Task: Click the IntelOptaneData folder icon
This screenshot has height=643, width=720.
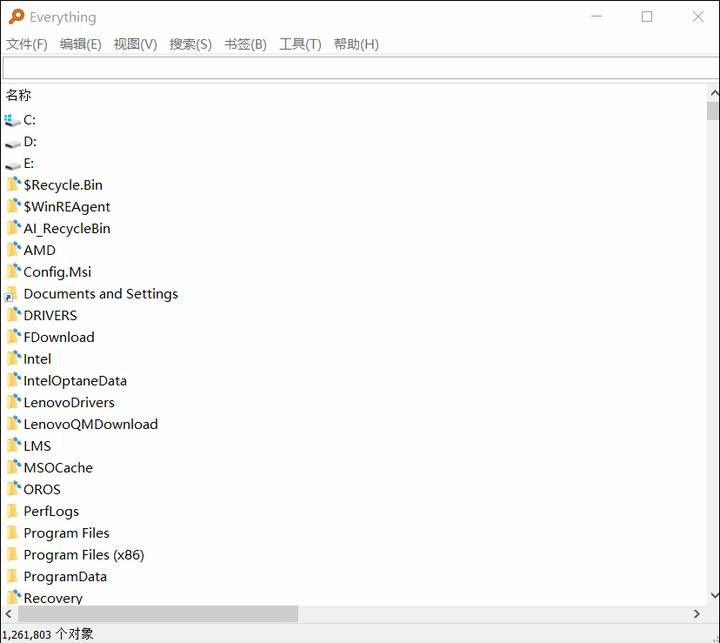Action: [x=14, y=380]
